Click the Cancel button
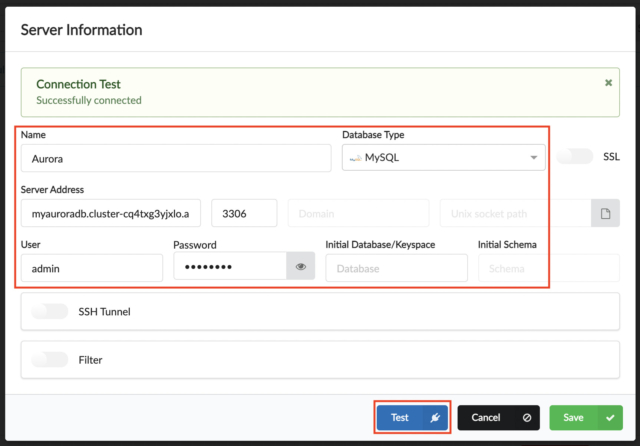The image size is (640, 446). point(498,417)
